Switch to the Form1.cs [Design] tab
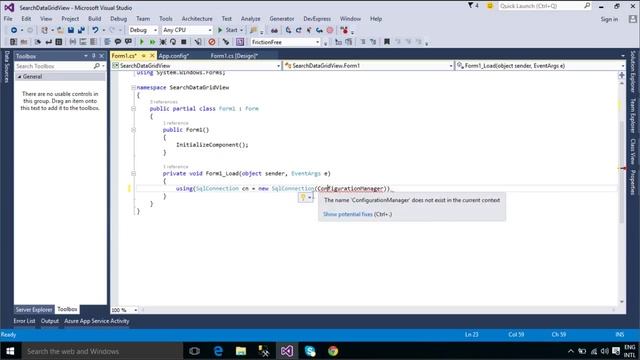The width and height of the screenshot is (640, 360). click(x=234, y=56)
